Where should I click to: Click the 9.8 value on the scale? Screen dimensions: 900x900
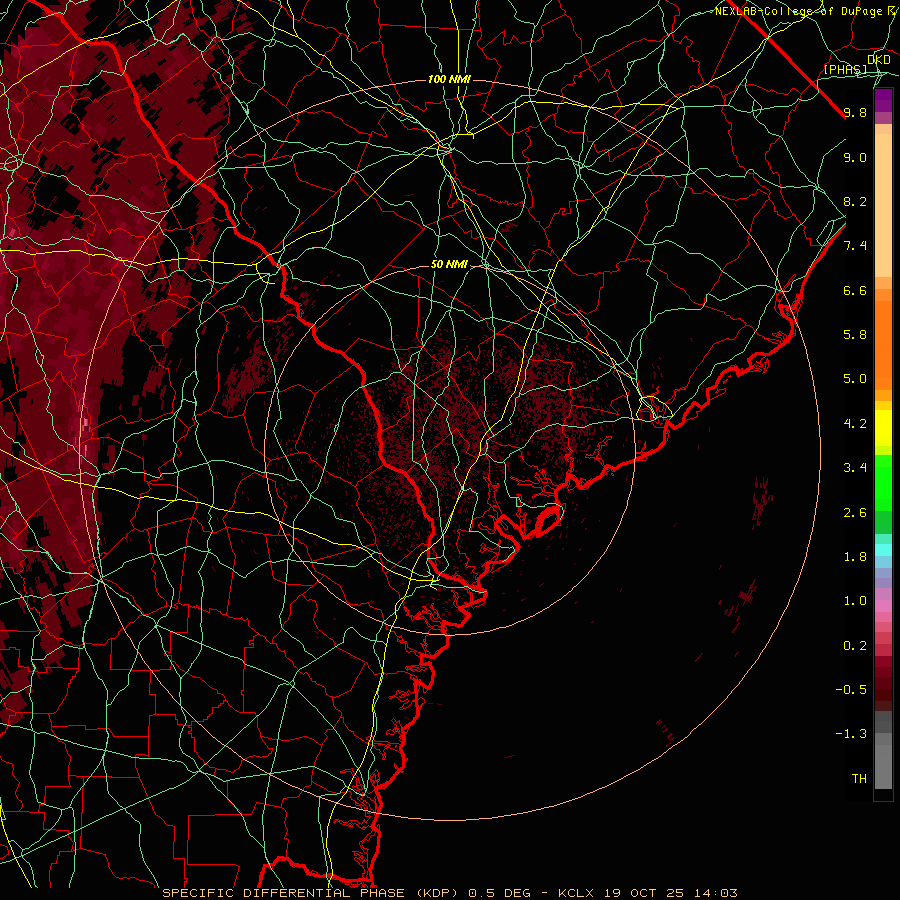(855, 112)
